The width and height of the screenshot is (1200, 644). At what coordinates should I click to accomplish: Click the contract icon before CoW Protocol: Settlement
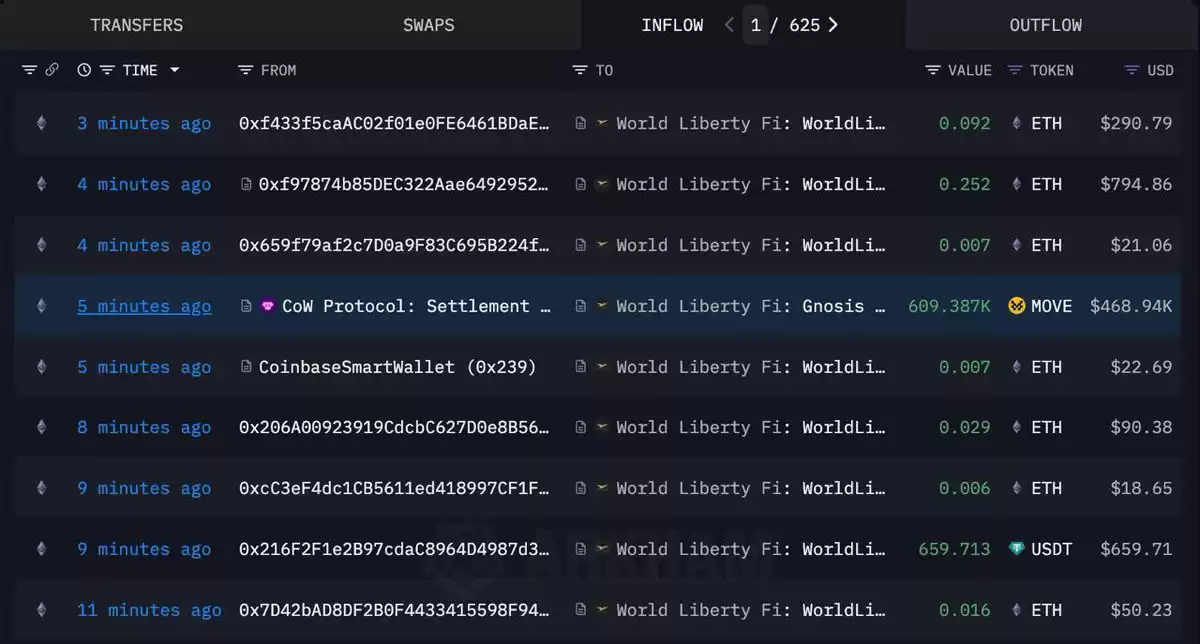coord(246,306)
